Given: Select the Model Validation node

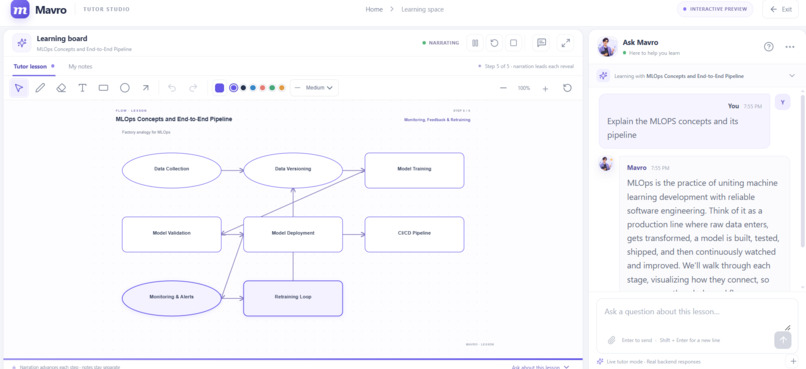Looking at the screenshot, I should tap(172, 234).
